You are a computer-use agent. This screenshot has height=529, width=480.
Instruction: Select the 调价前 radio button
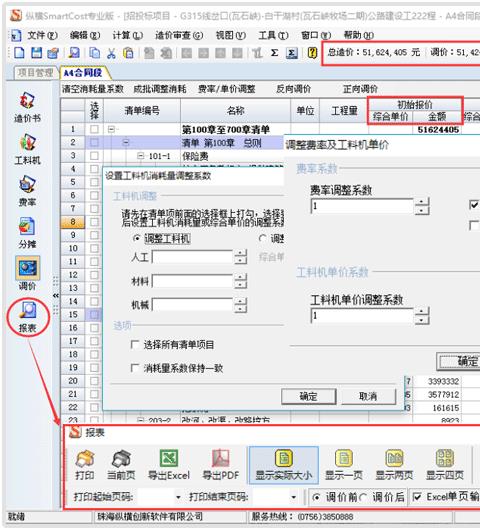(316, 497)
